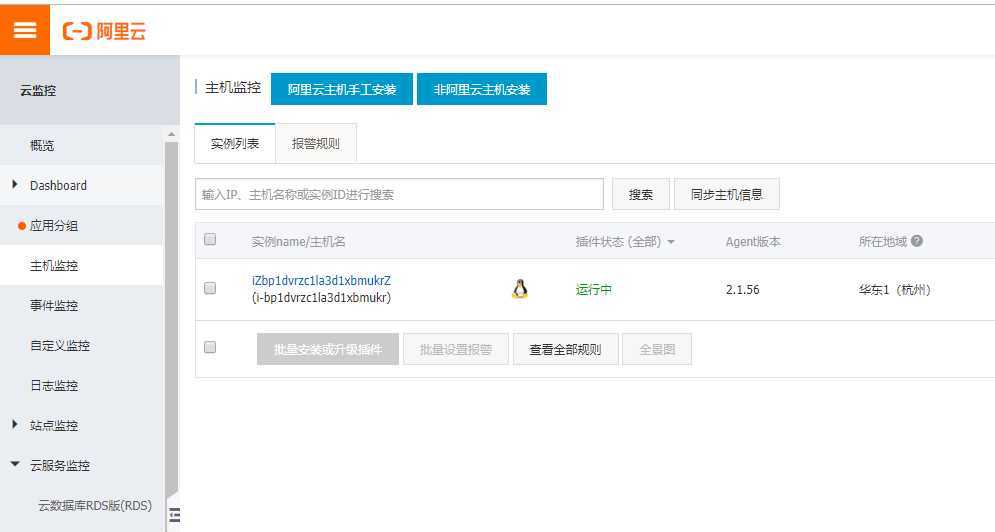This screenshot has height=532, width=995.
Task: Click the 批量安装或升级插件 button
Action: pos(328,349)
